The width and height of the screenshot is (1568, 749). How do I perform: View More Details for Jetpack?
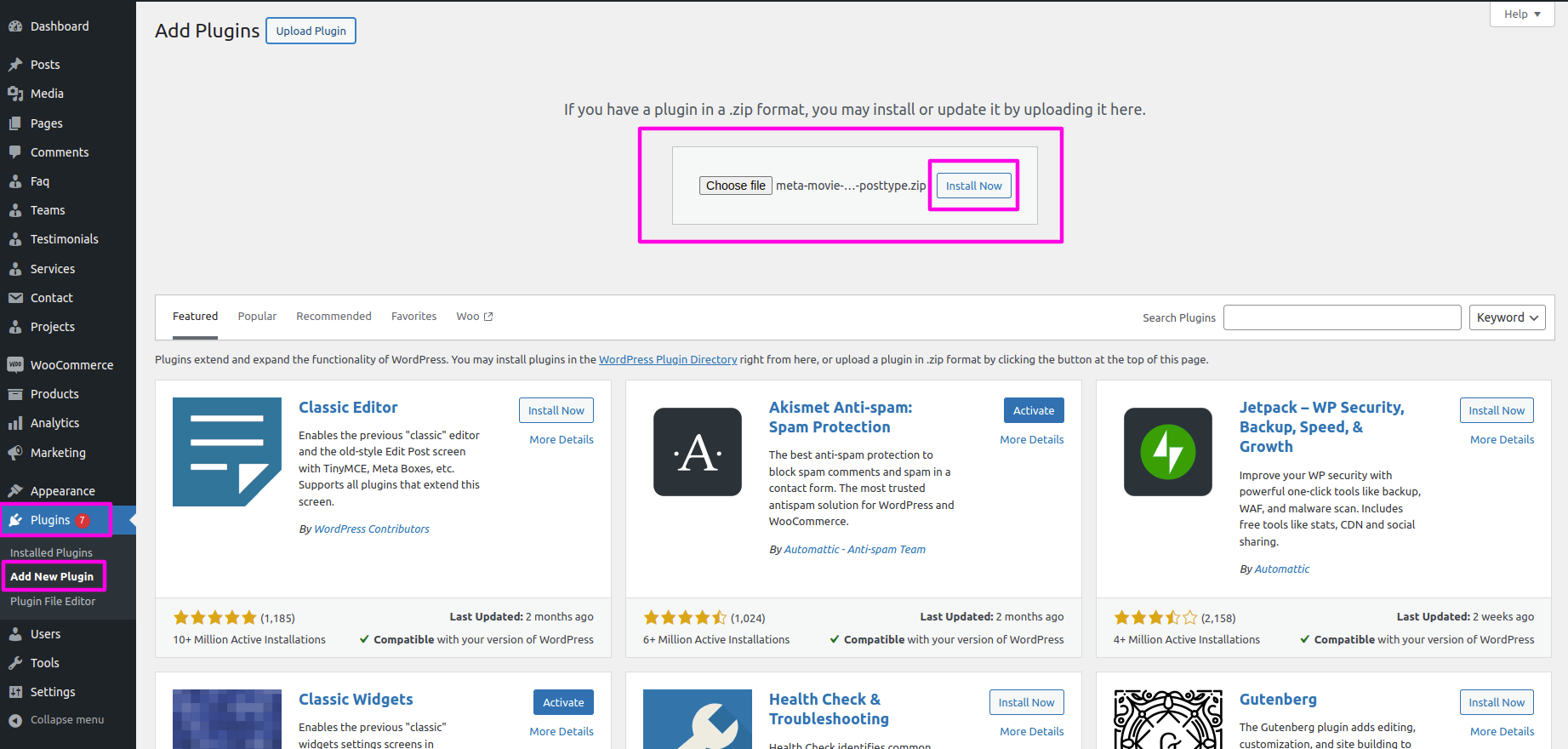pos(1502,440)
